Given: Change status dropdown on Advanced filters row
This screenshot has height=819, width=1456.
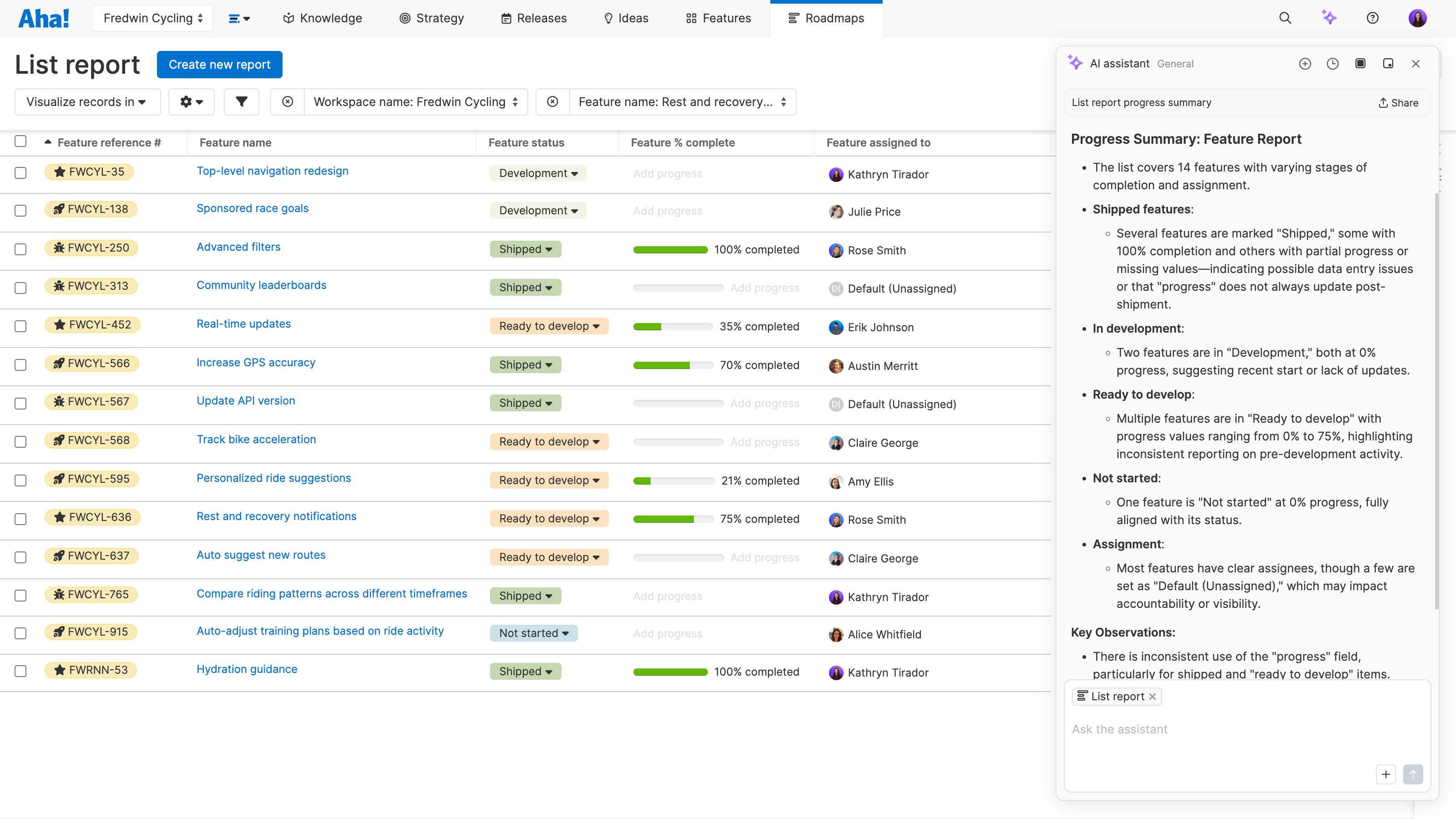Looking at the screenshot, I should tap(525, 249).
